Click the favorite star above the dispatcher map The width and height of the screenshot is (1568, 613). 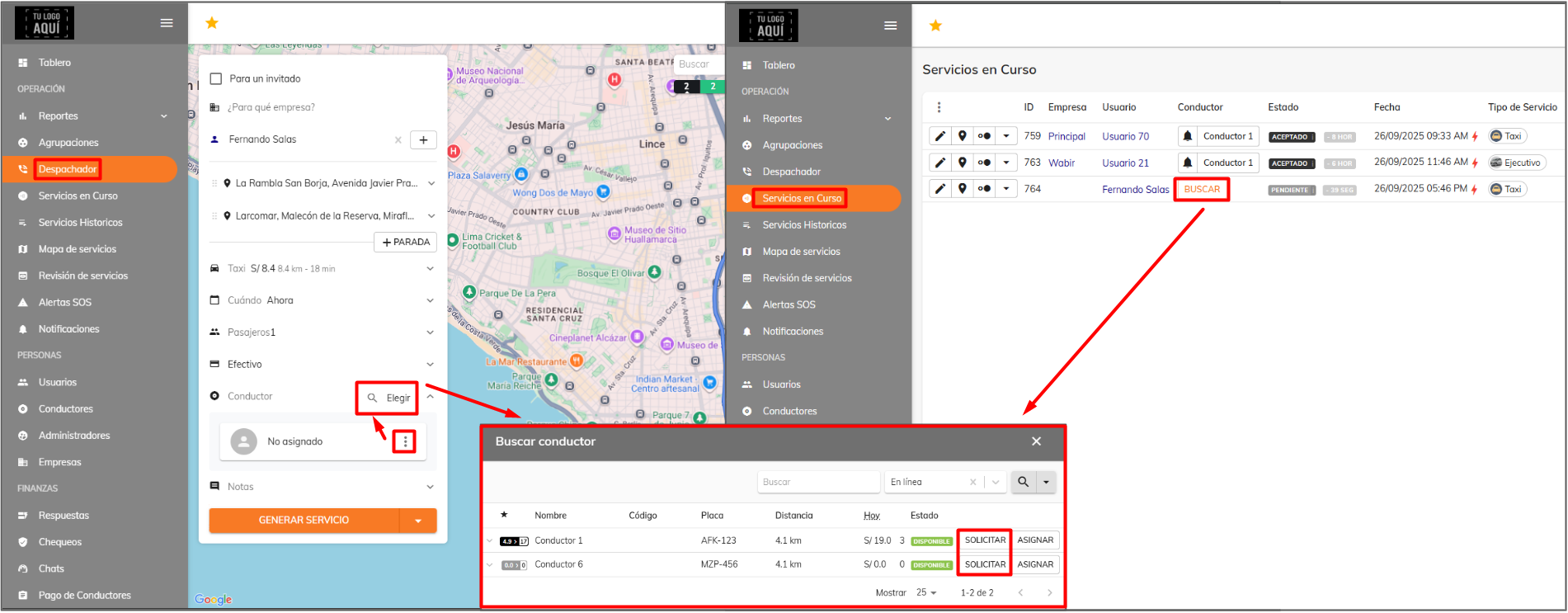click(x=212, y=23)
